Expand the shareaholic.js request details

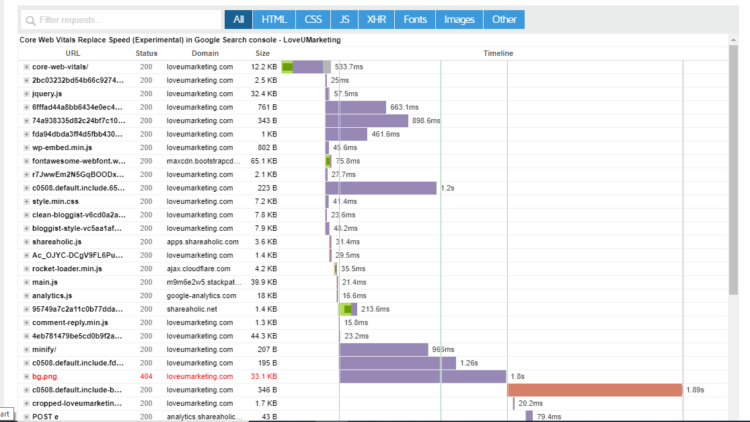point(26,242)
